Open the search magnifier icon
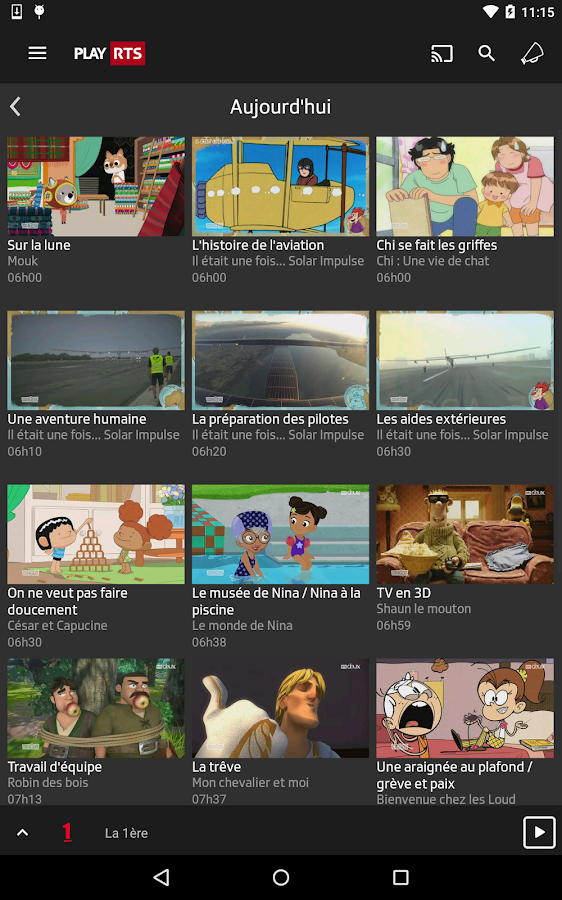Image resolution: width=562 pixels, height=900 pixels. pyautogui.click(x=487, y=53)
